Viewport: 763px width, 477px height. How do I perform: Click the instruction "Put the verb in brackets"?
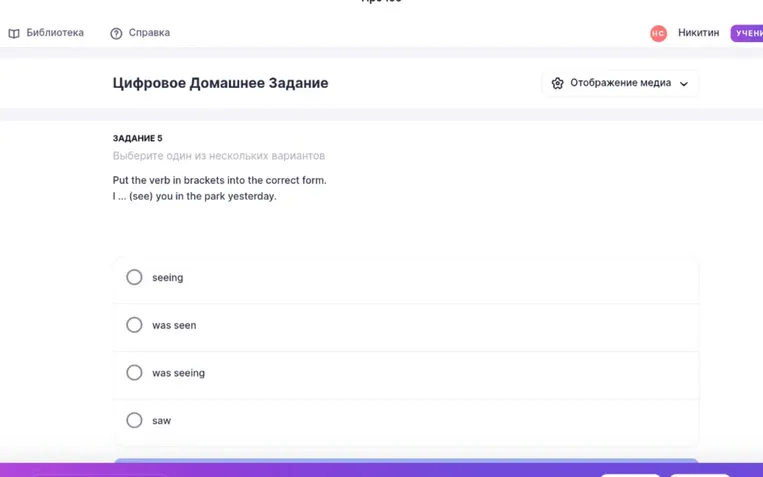(x=168, y=180)
